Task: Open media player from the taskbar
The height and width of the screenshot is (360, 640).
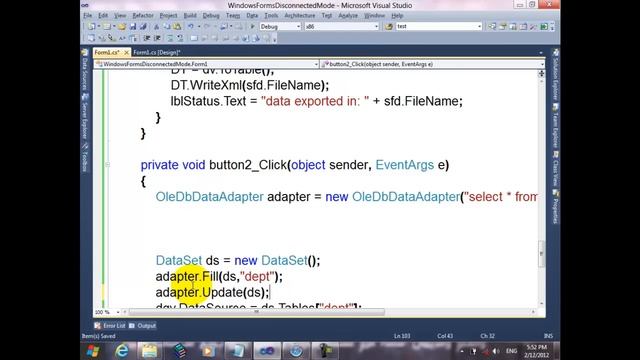Action: 208,351
